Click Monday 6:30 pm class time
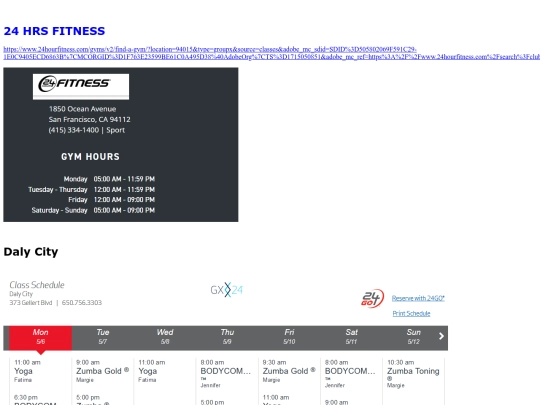540x405 pixels. [x=26, y=397]
